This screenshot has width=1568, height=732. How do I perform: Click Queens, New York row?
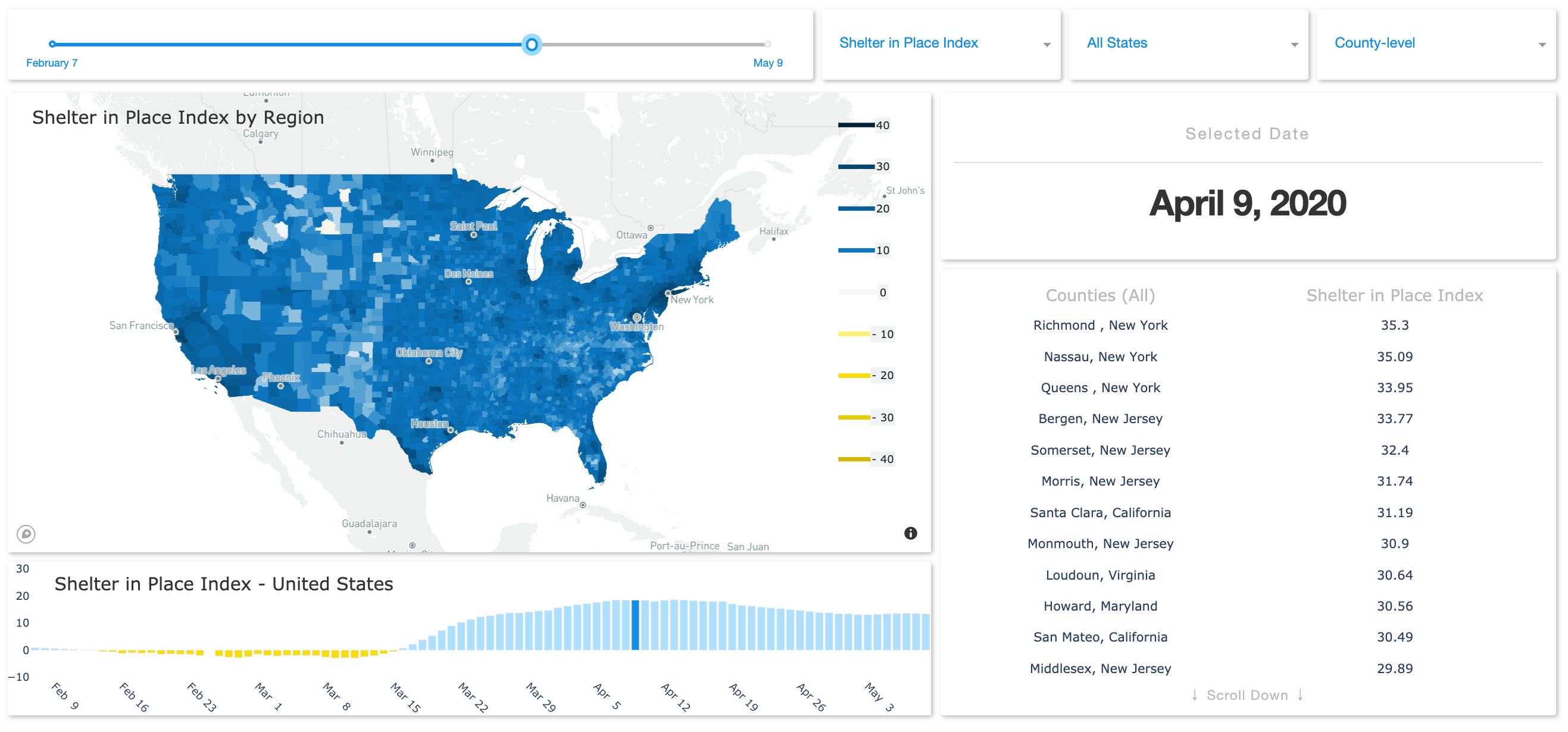[1247, 387]
